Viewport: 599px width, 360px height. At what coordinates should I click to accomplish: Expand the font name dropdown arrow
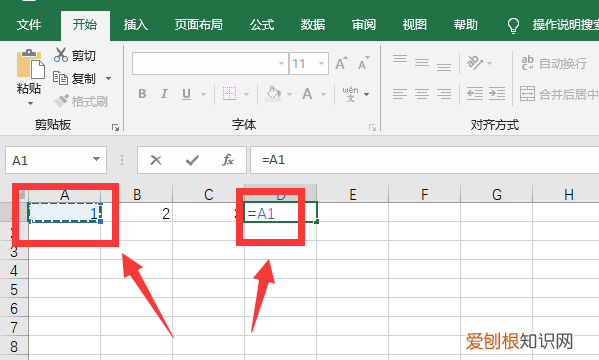click(282, 63)
